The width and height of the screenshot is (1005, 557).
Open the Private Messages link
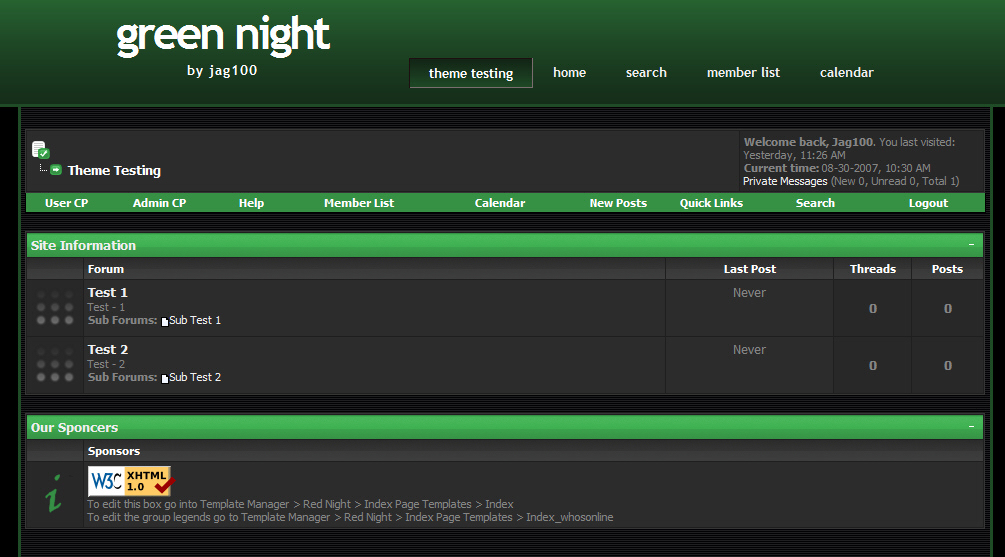pos(785,181)
